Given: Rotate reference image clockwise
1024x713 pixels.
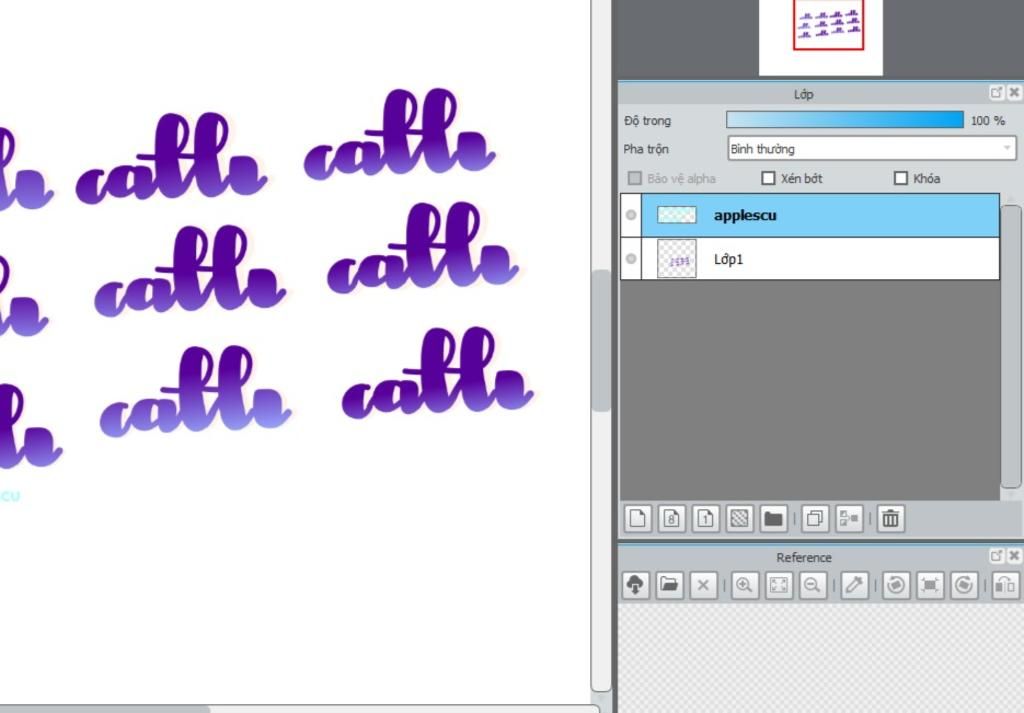Looking at the screenshot, I should coord(964,585).
